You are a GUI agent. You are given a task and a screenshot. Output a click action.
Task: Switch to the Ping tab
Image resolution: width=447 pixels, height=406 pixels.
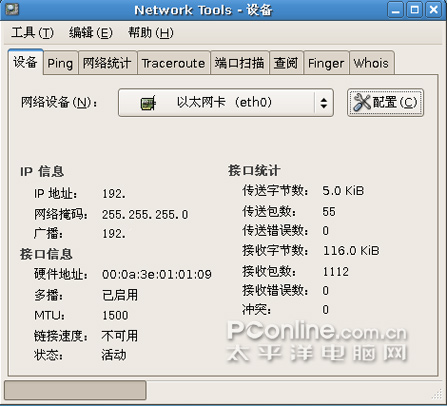coord(60,63)
